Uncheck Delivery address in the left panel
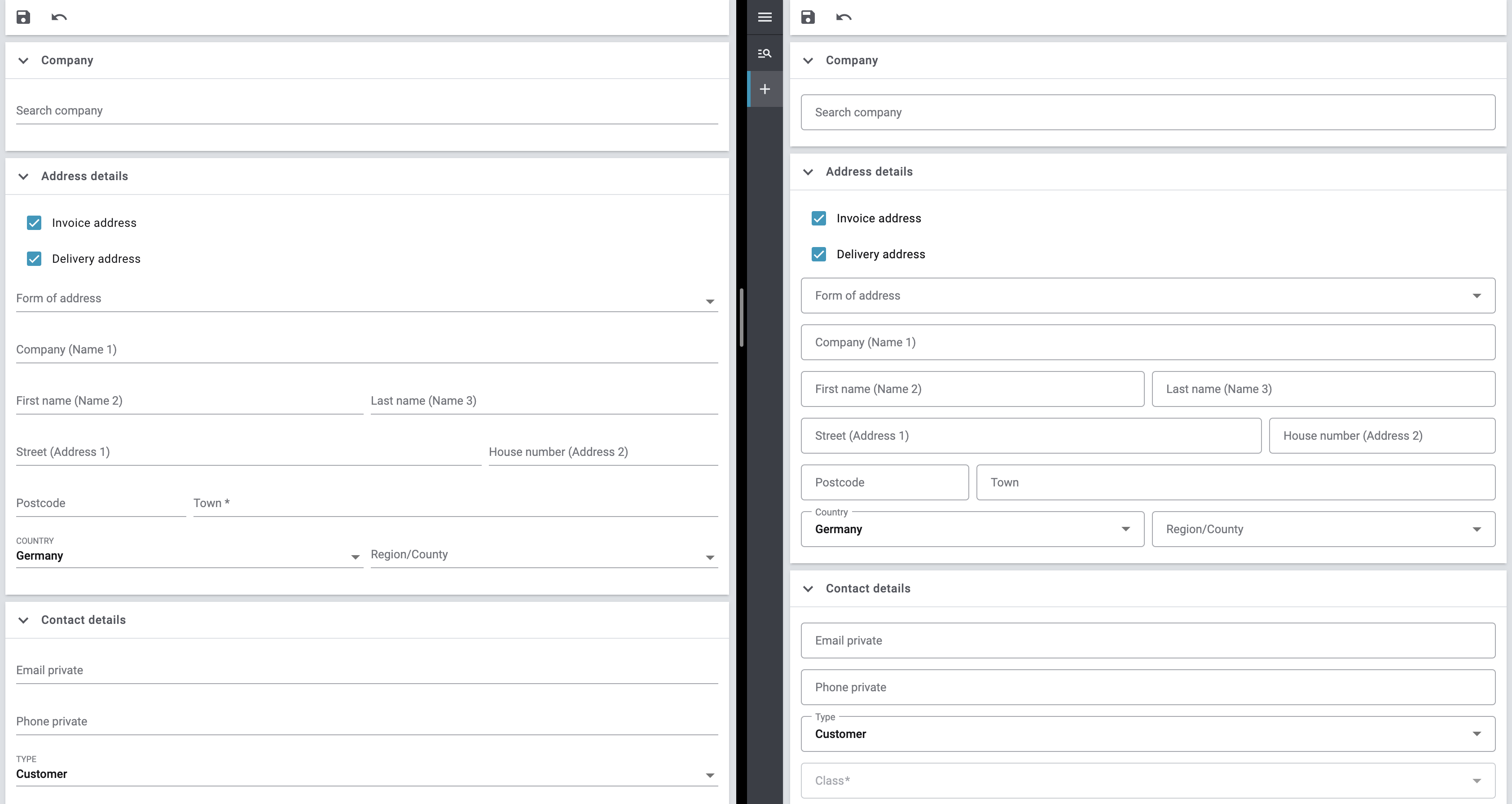 pos(34,259)
